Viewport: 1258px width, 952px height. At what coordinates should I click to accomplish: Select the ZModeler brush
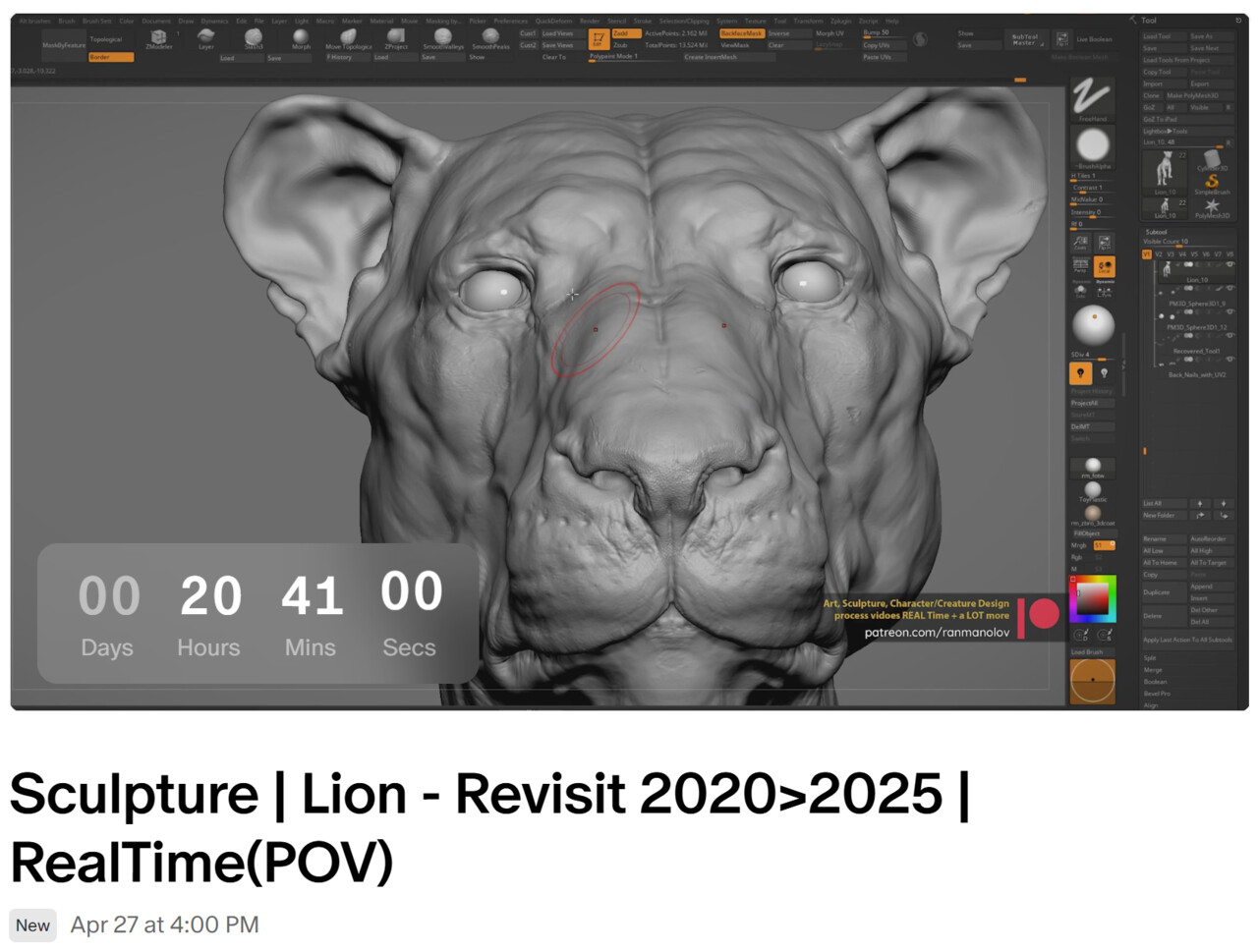(x=158, y=39)
